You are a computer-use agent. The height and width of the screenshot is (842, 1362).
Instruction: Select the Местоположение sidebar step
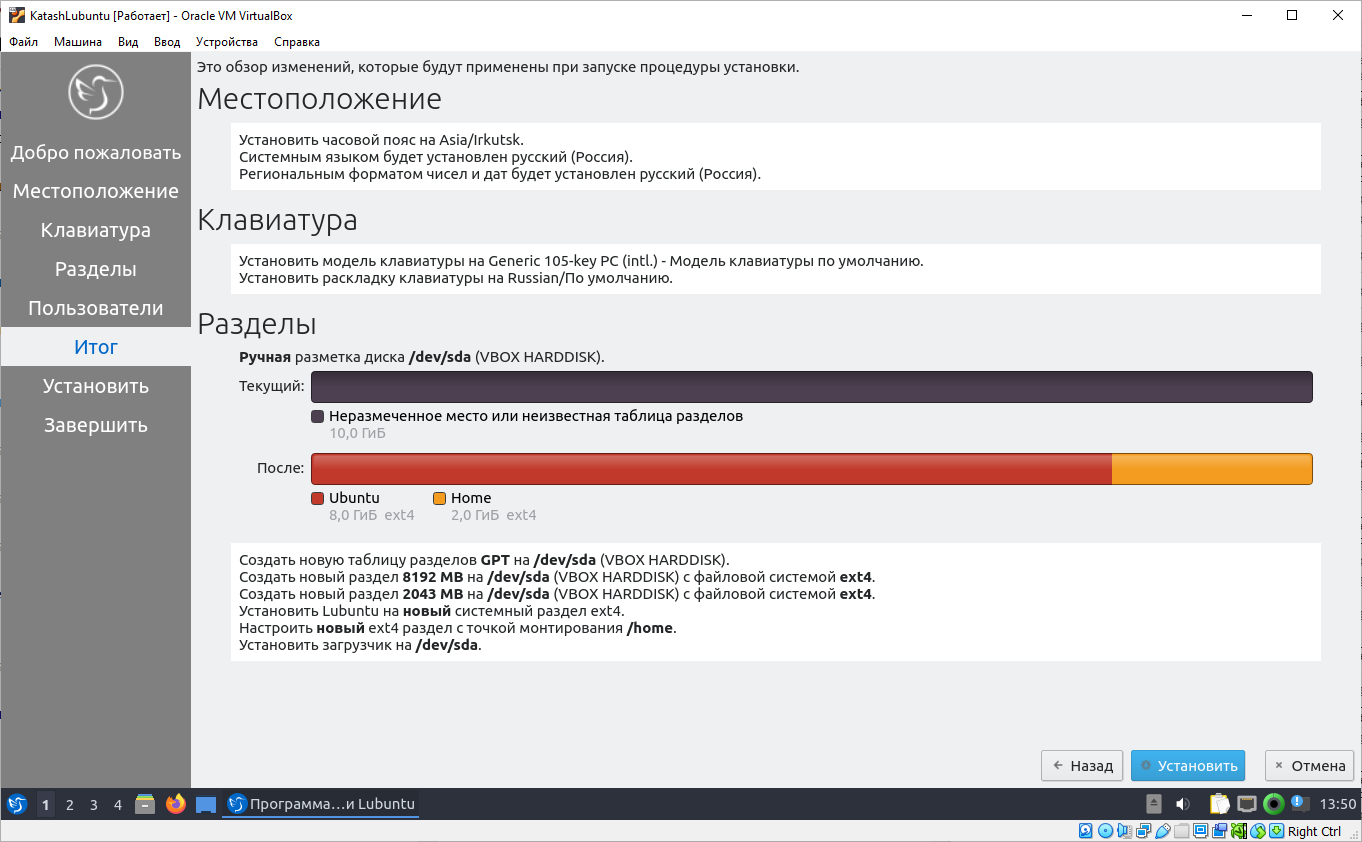click(96, 191)
